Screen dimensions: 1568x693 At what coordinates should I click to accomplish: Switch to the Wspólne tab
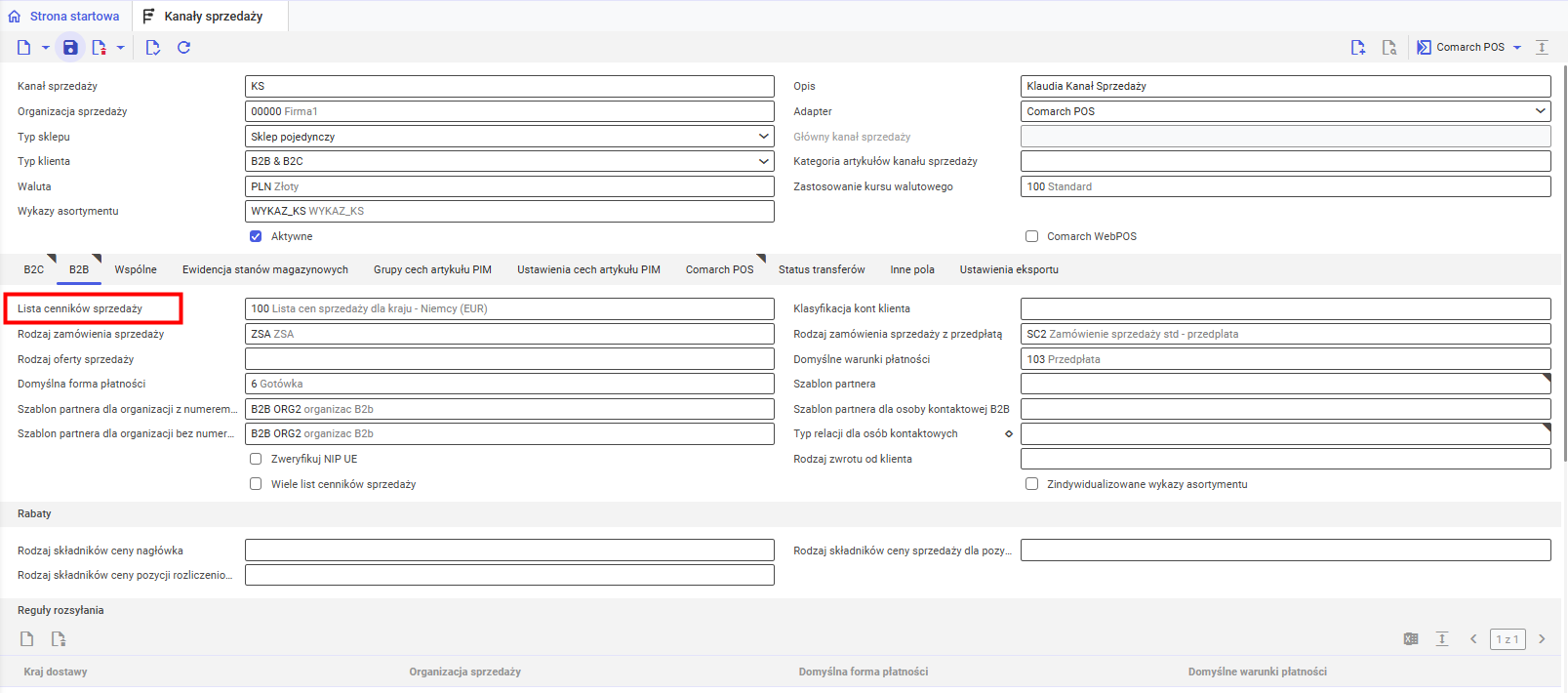point(136,269)
